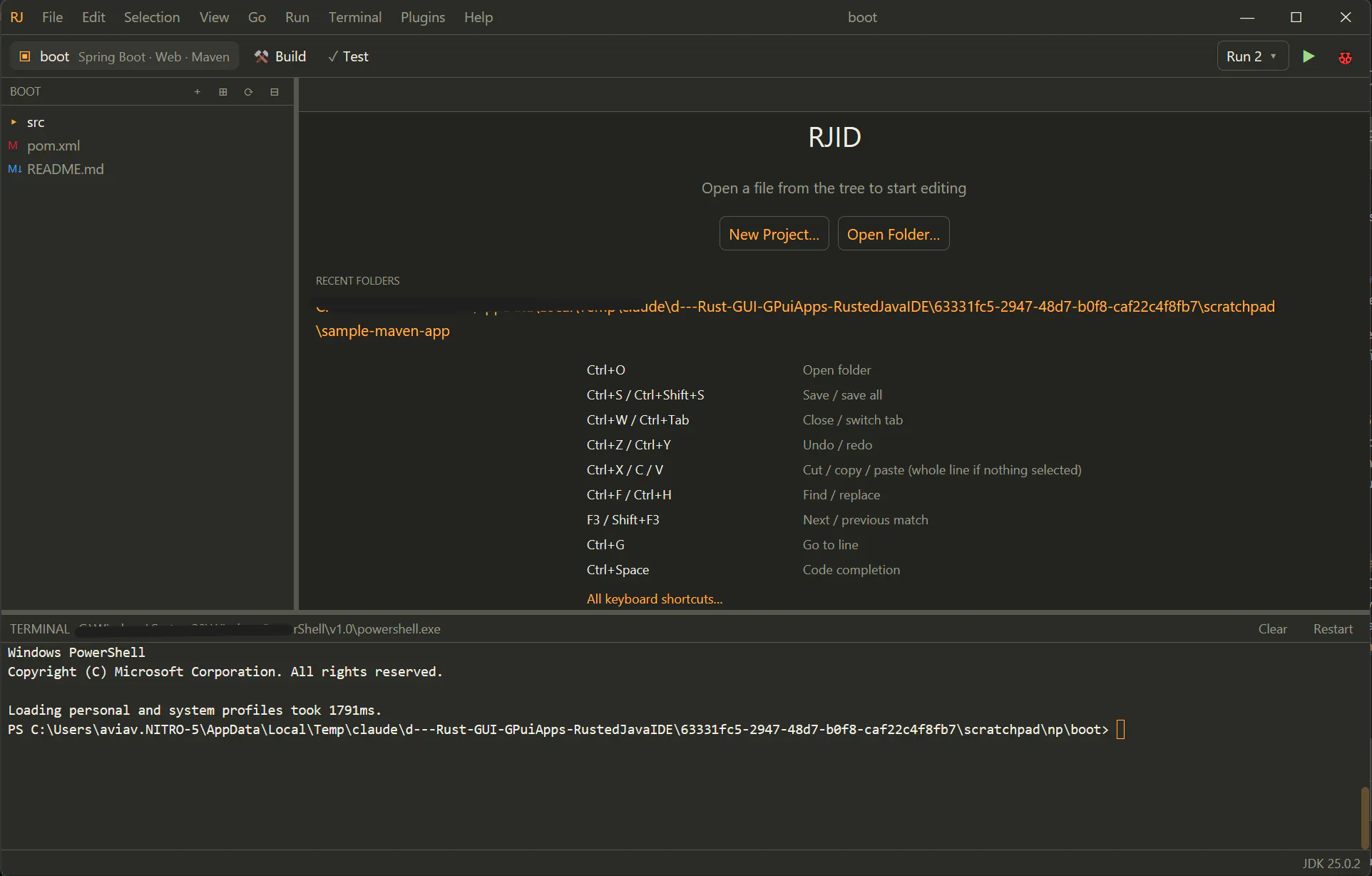Open the sample-maven-app recent folder link
Viewport: 1372px width, 876px height.
coord(795,318)
